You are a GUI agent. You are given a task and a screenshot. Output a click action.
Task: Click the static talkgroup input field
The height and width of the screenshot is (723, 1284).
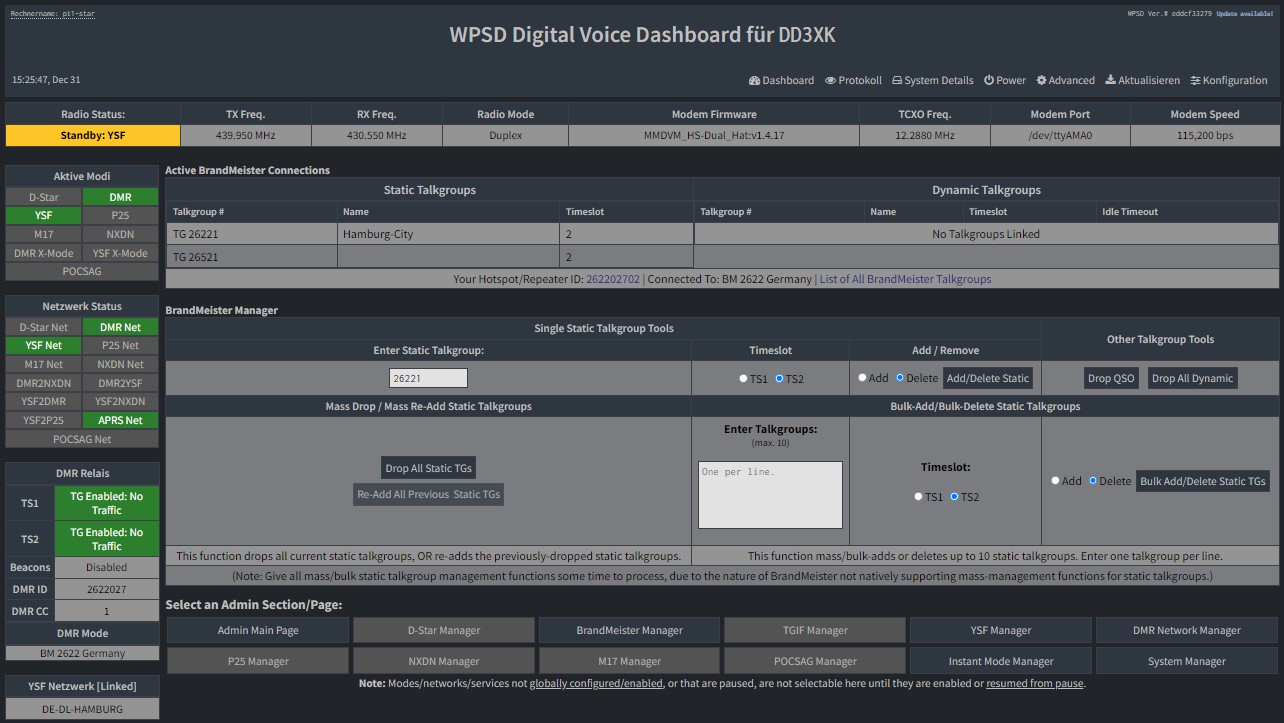[428, 378]
